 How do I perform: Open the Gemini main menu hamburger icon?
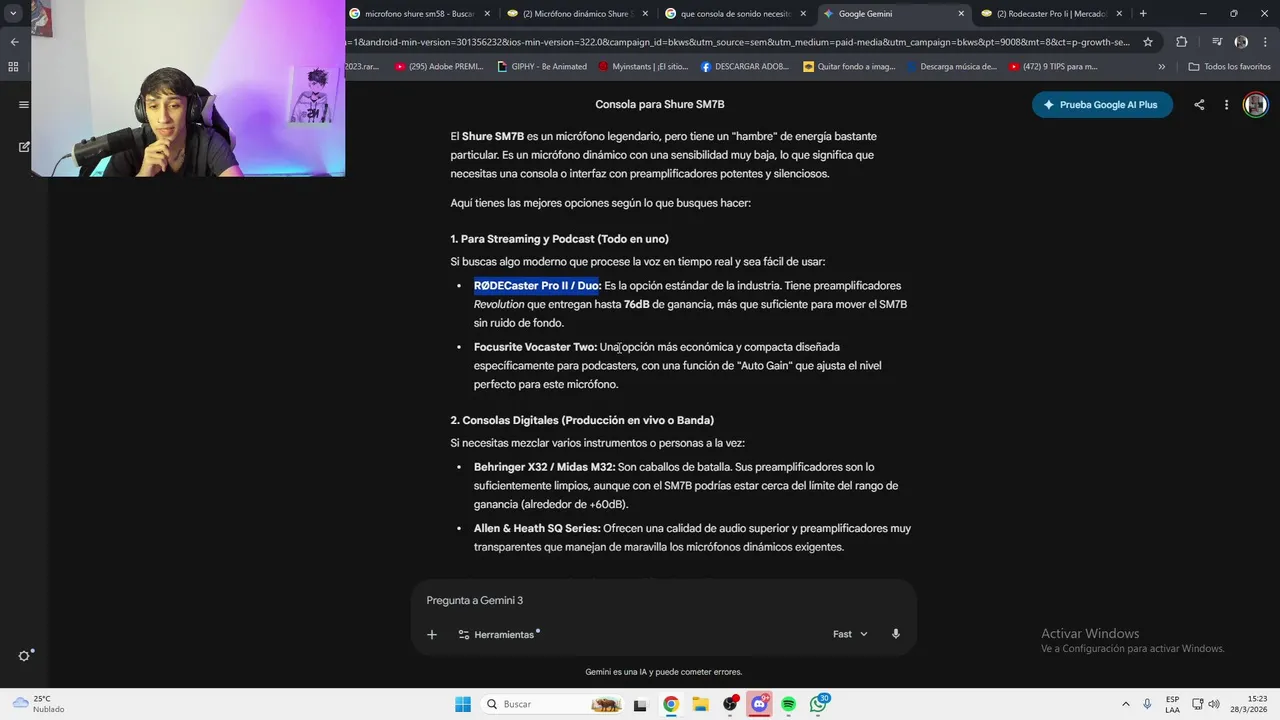tap(24, 104)
